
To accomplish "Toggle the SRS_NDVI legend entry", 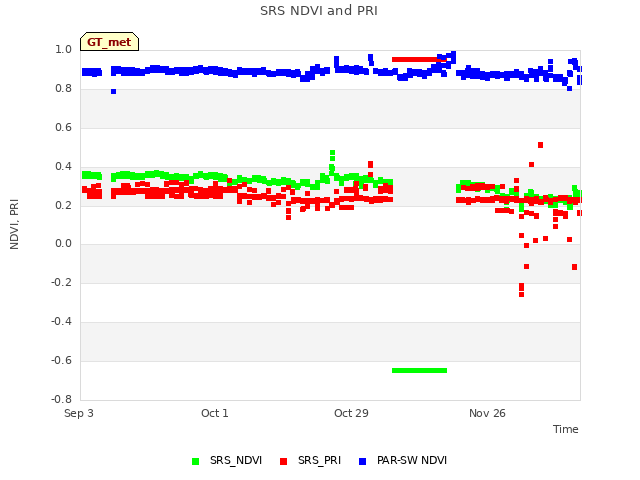I will coord(227,460).
